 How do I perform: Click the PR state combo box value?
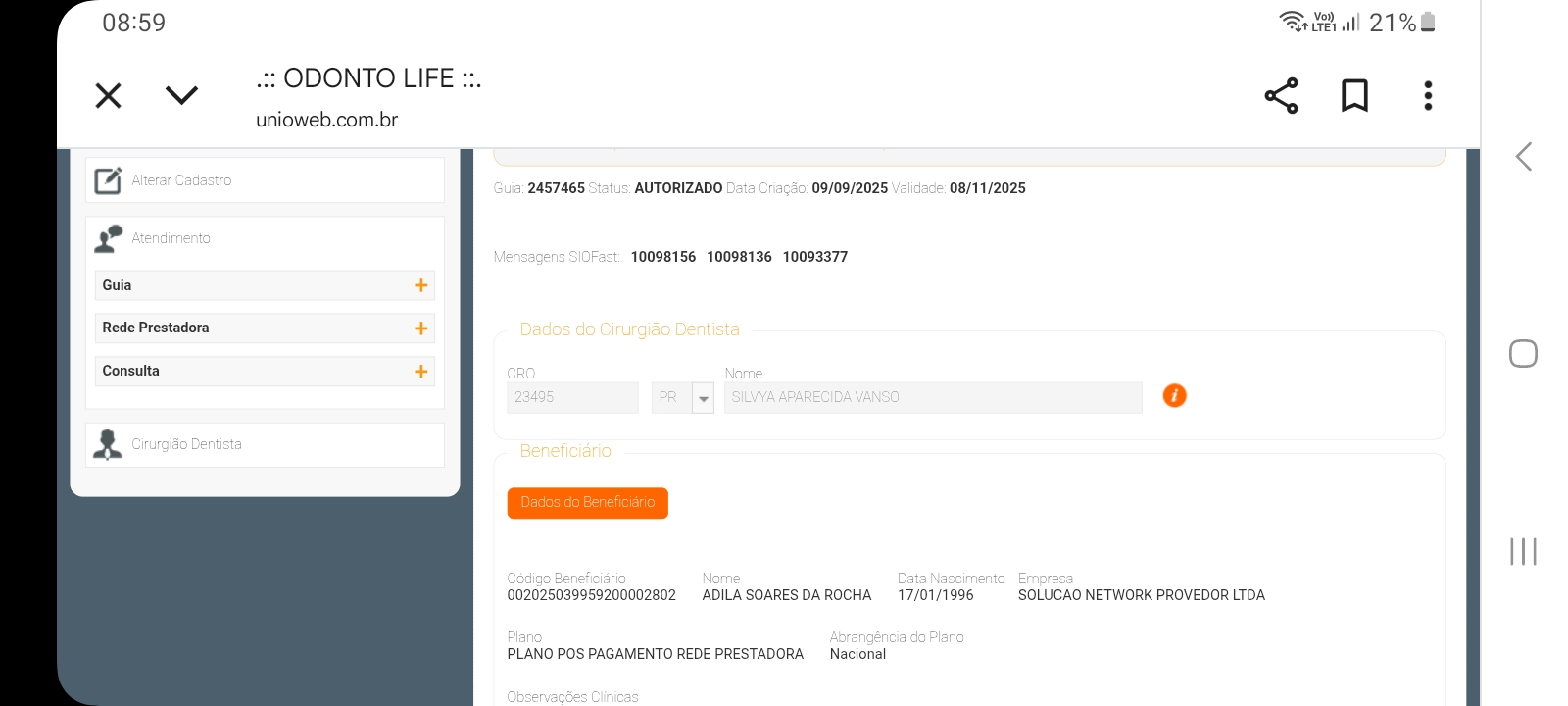[671, 397]
